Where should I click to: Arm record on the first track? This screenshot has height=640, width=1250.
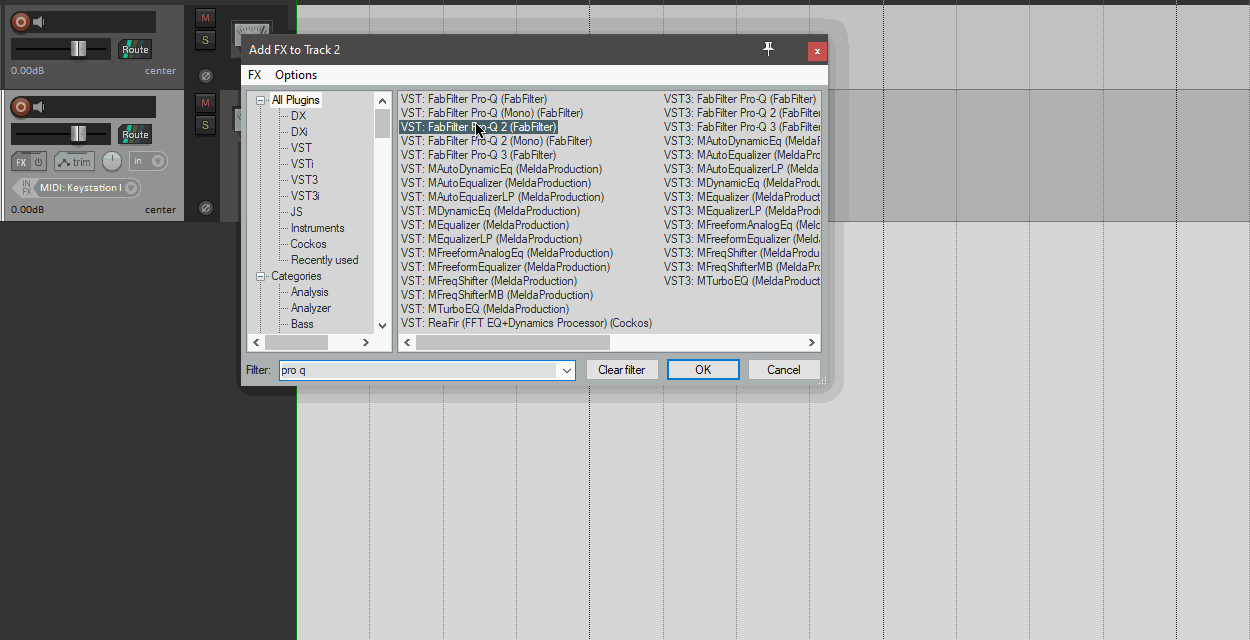coord(20,22)
